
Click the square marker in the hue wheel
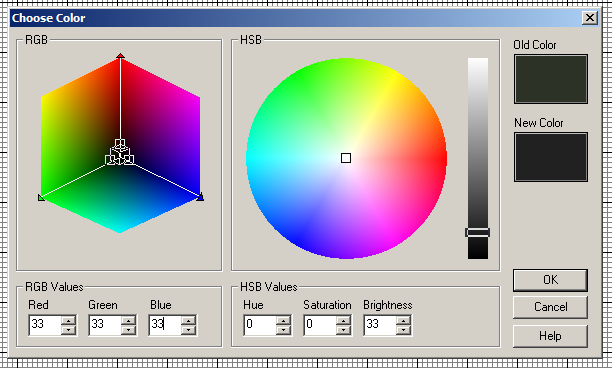point(346,158)
